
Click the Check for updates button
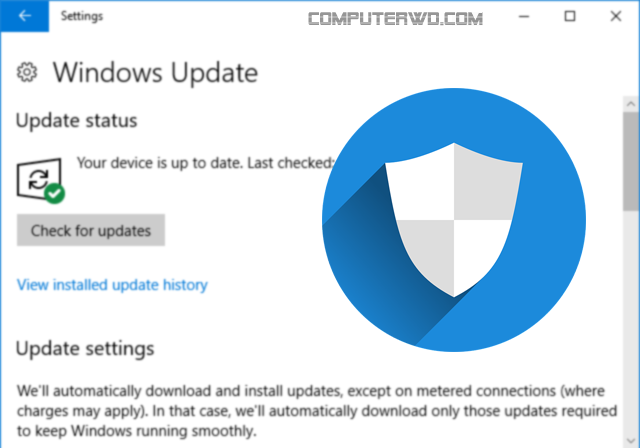(x=91, y=230)
